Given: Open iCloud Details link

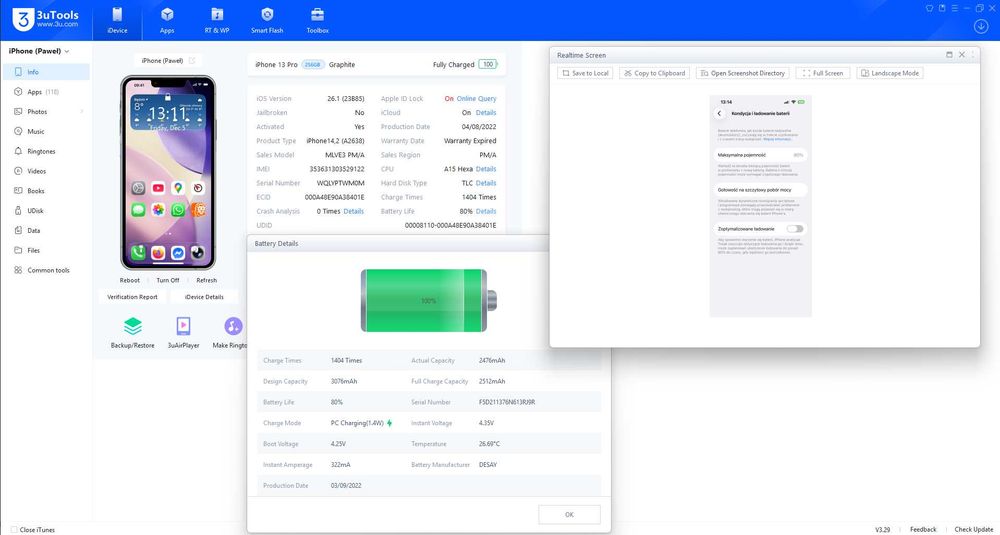Looking at the screenshot, I should (x=486, y=113).
